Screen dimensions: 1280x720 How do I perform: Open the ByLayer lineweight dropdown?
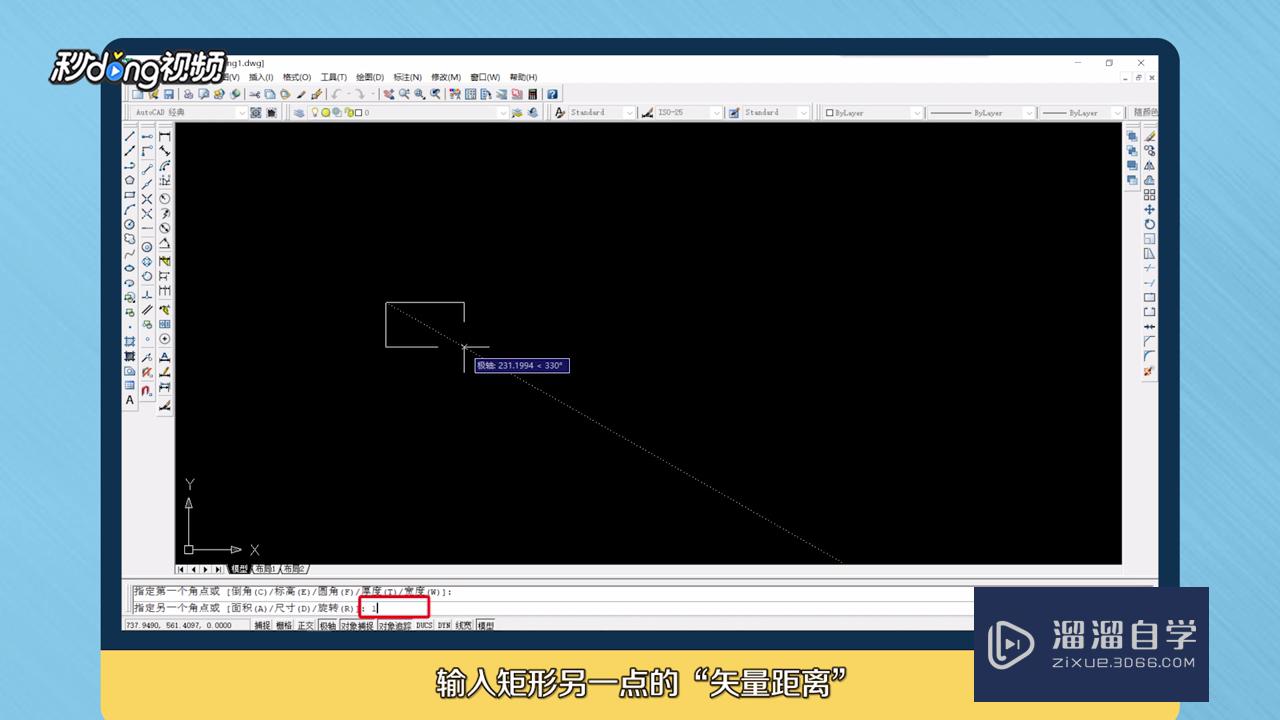pos(1081,113)
